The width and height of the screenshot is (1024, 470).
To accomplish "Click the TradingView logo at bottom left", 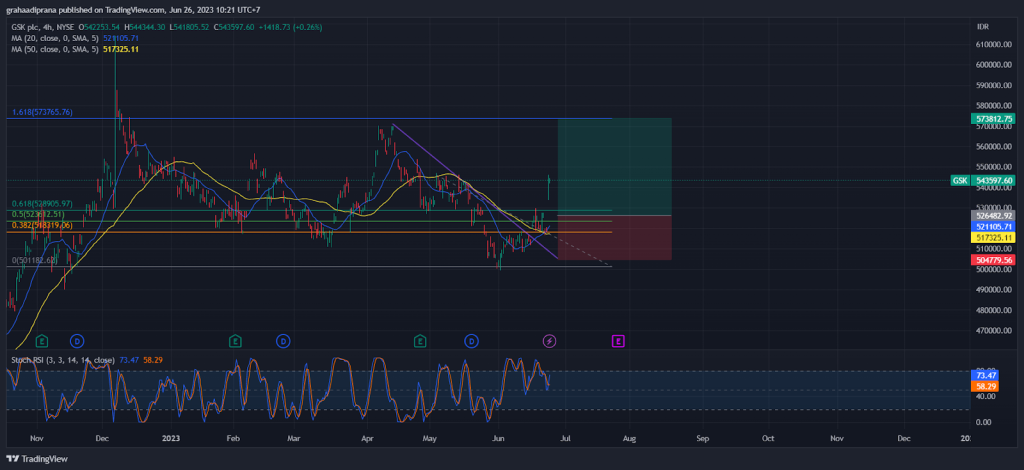I will pyautogui.click(x=37, y=459).
